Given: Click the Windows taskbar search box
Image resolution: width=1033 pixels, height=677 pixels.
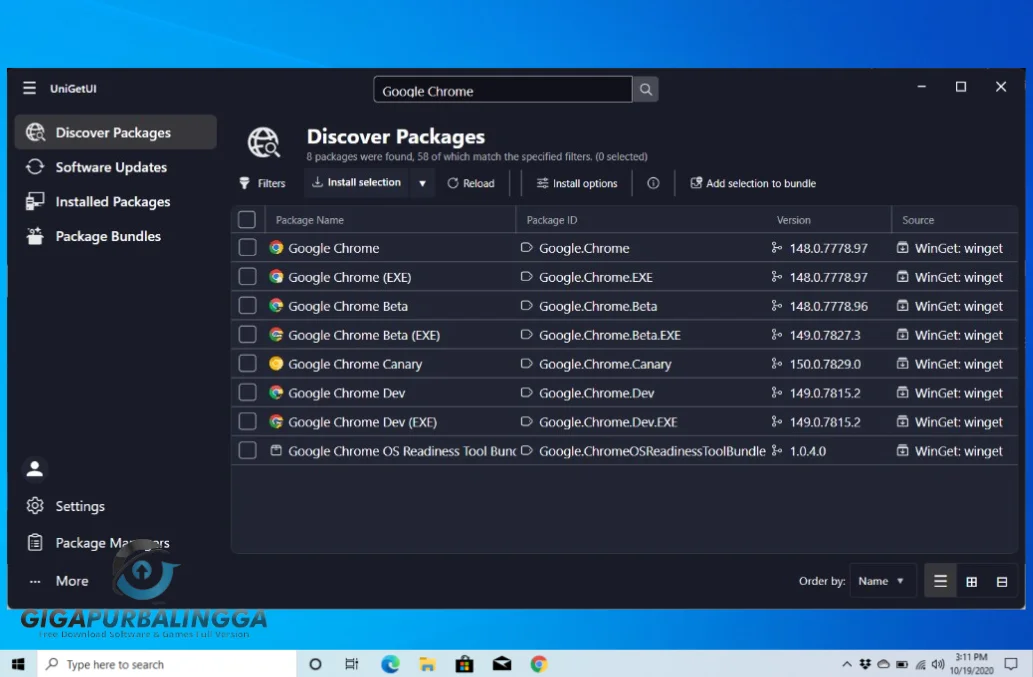Looking at the screenshot, I should click(167, 664).
